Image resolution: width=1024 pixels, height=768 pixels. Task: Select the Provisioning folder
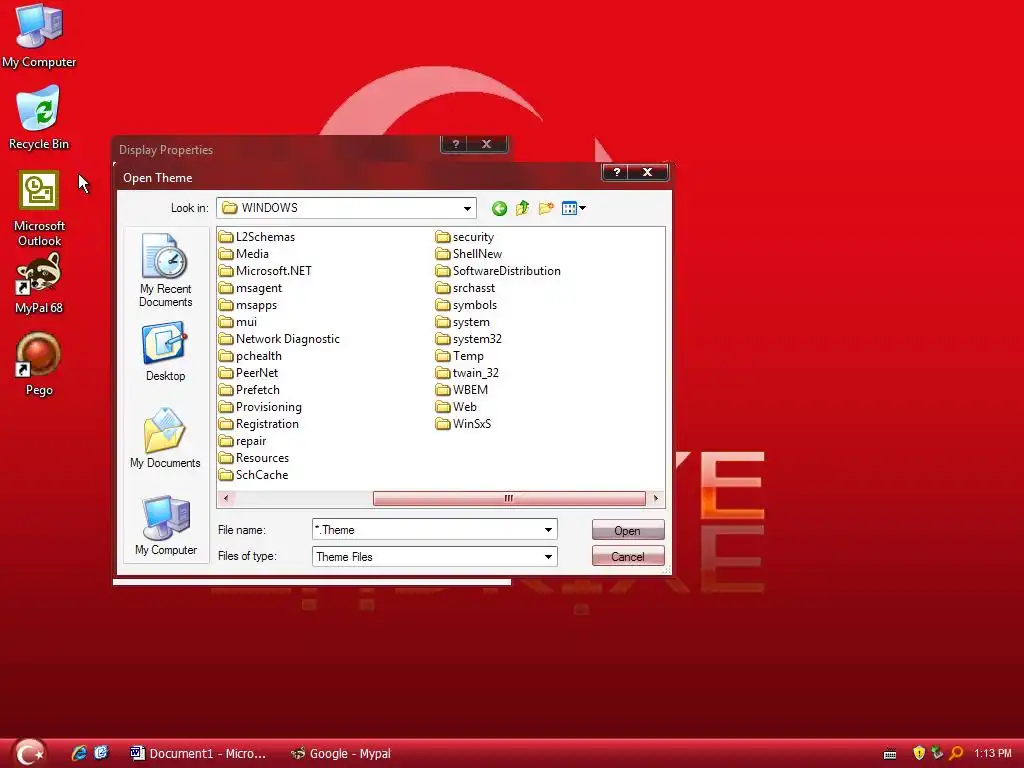point(260,406)
